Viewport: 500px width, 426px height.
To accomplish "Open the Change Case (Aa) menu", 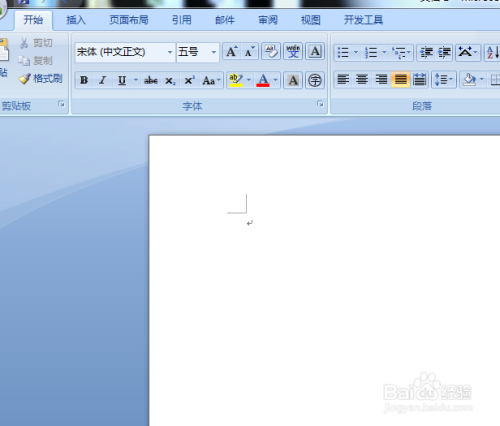I will [211, 80].
